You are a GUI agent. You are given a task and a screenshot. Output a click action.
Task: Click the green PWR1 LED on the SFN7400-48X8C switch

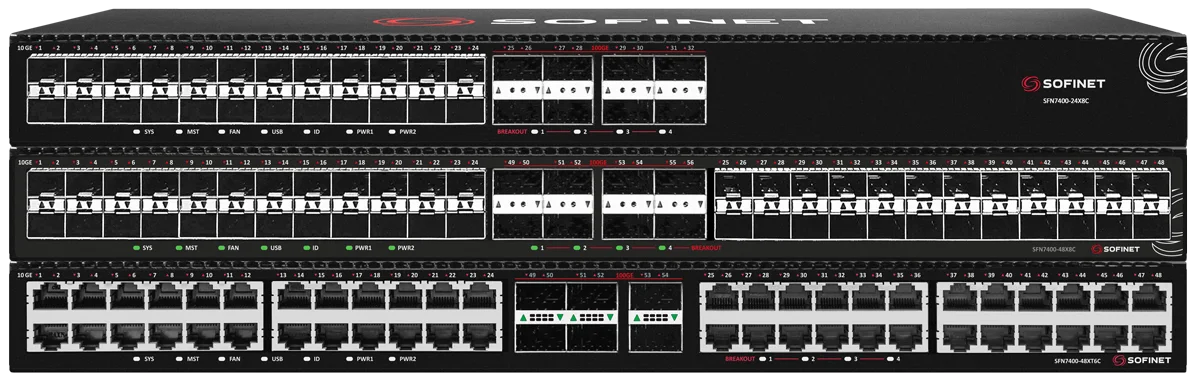pyautogui.click(x=348, y=247)
